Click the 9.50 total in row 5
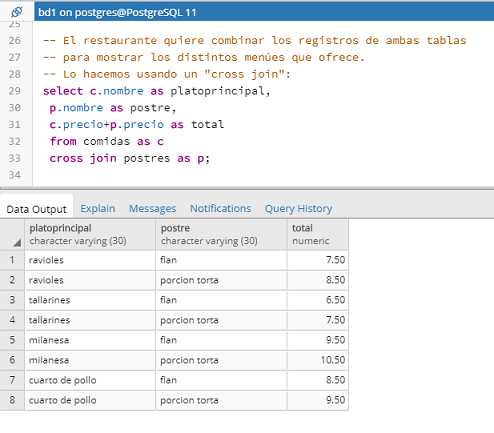Image resolution: width=494 pixels, height=433 pixels. click(x=318, y=340)
